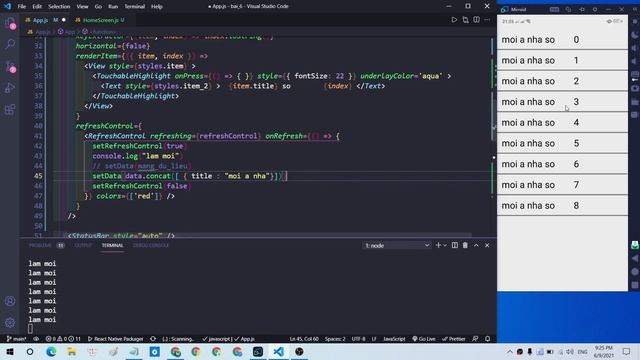Add a new terminal with plus icon
The width and height of the screenshot is (640, 360).
point(438,245)
